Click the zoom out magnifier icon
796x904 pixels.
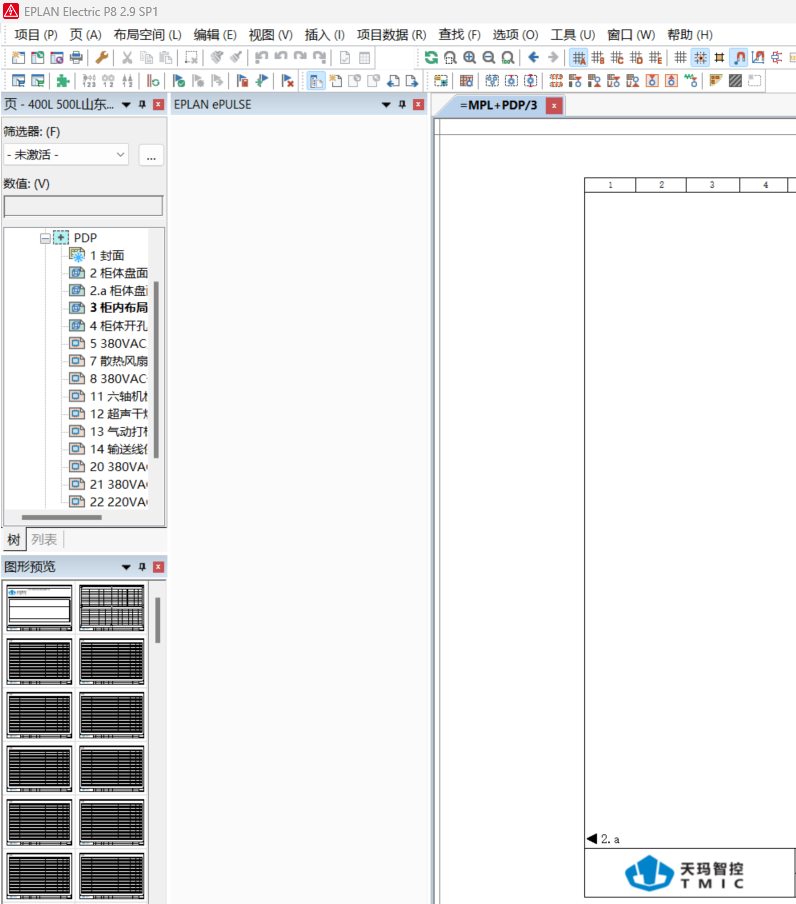click(488, 58)
